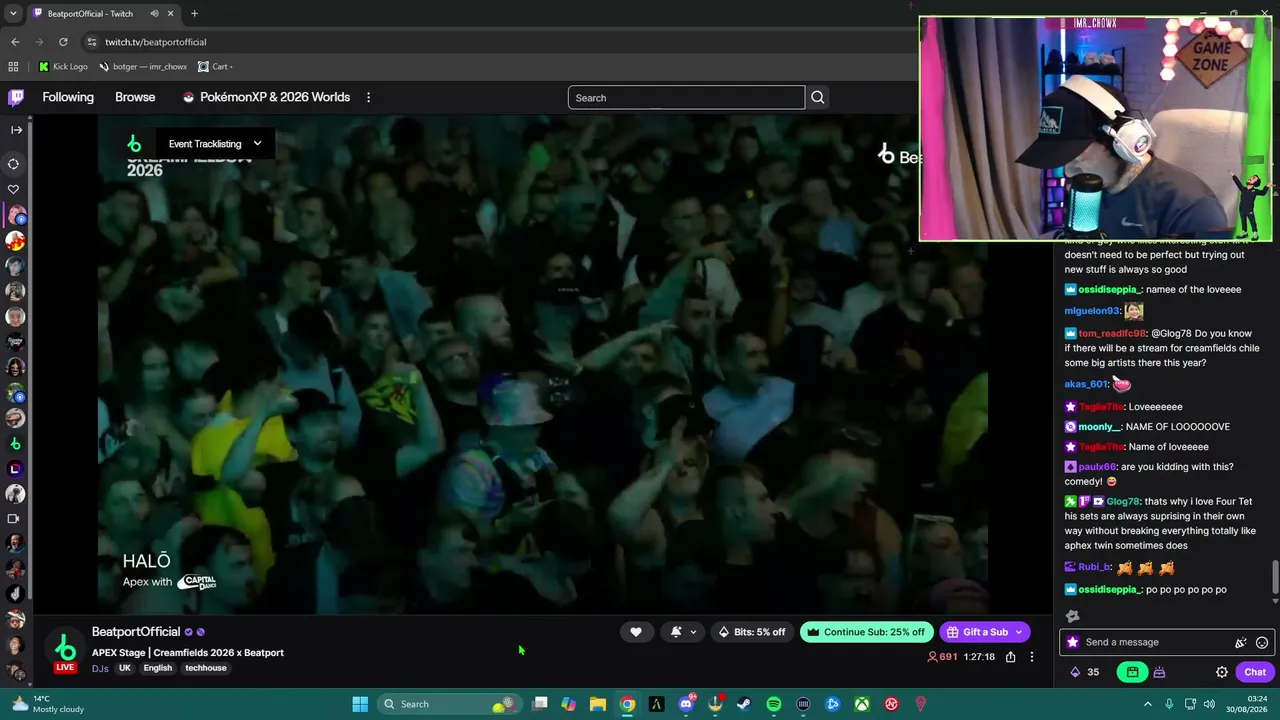Select the techhouse tag
1280x720 pixels.
pos(206,668)
